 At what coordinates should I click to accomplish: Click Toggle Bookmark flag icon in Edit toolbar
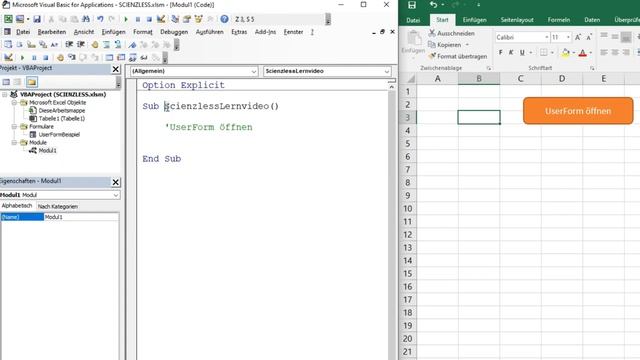[x=132, y=44]
